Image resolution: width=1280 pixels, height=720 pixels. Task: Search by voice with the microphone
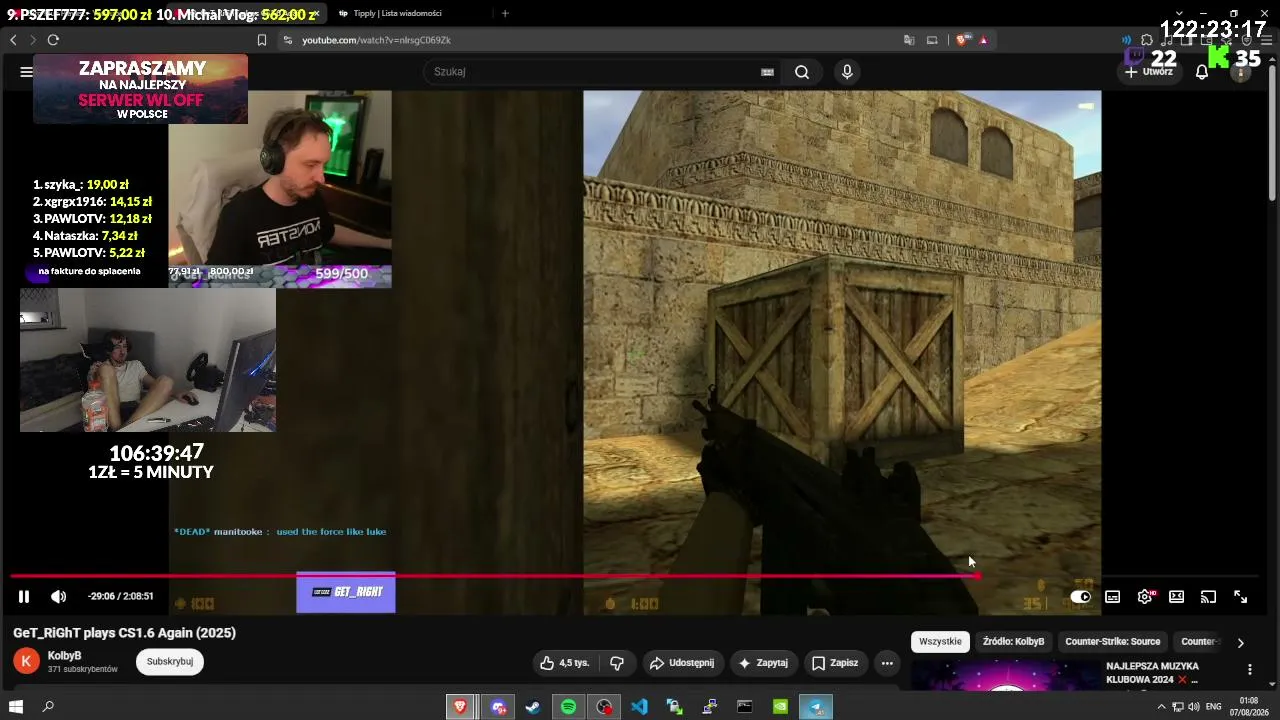[x=847, y=72]
